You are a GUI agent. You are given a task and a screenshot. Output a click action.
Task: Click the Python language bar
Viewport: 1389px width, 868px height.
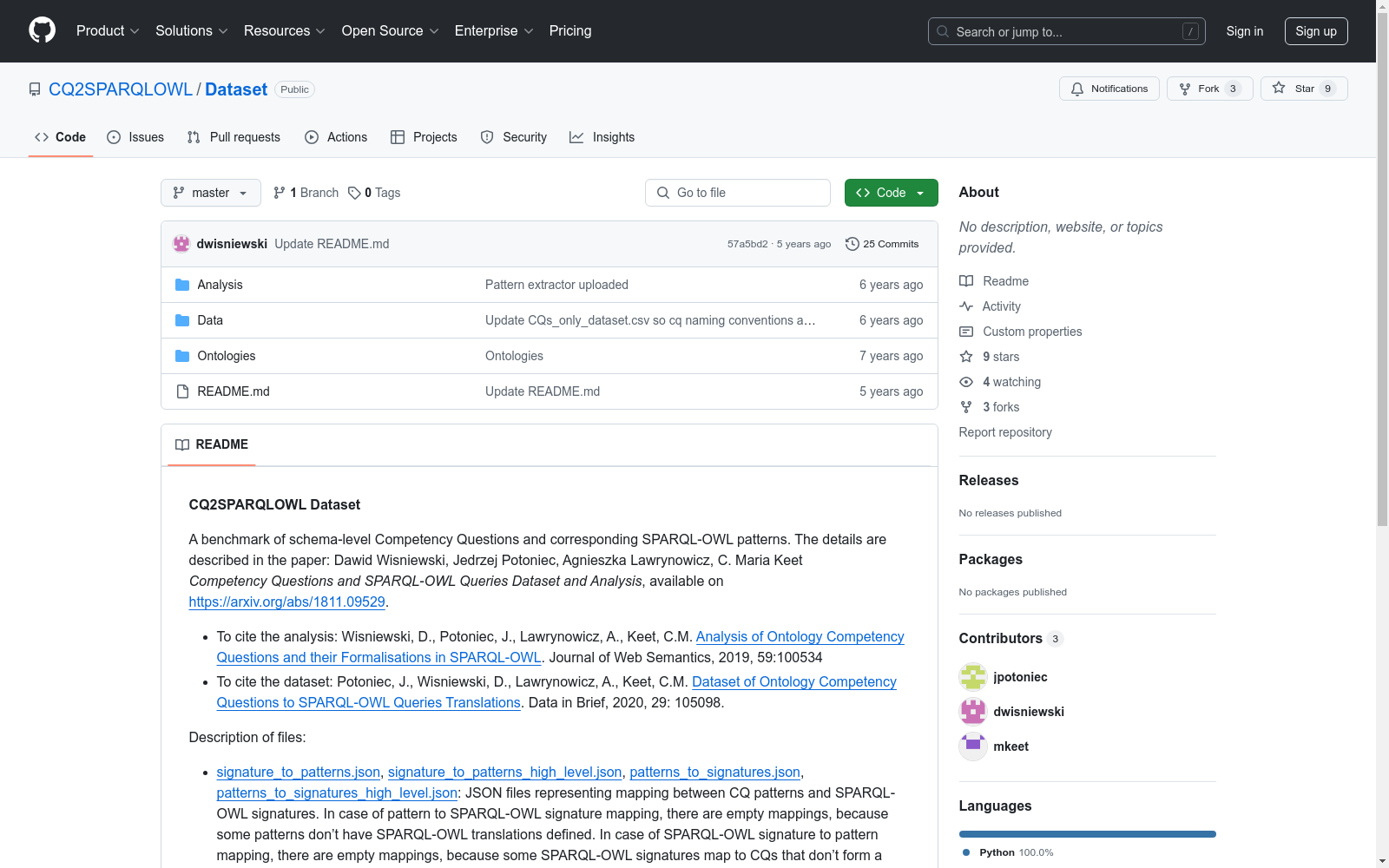[x=1088, y=834]
